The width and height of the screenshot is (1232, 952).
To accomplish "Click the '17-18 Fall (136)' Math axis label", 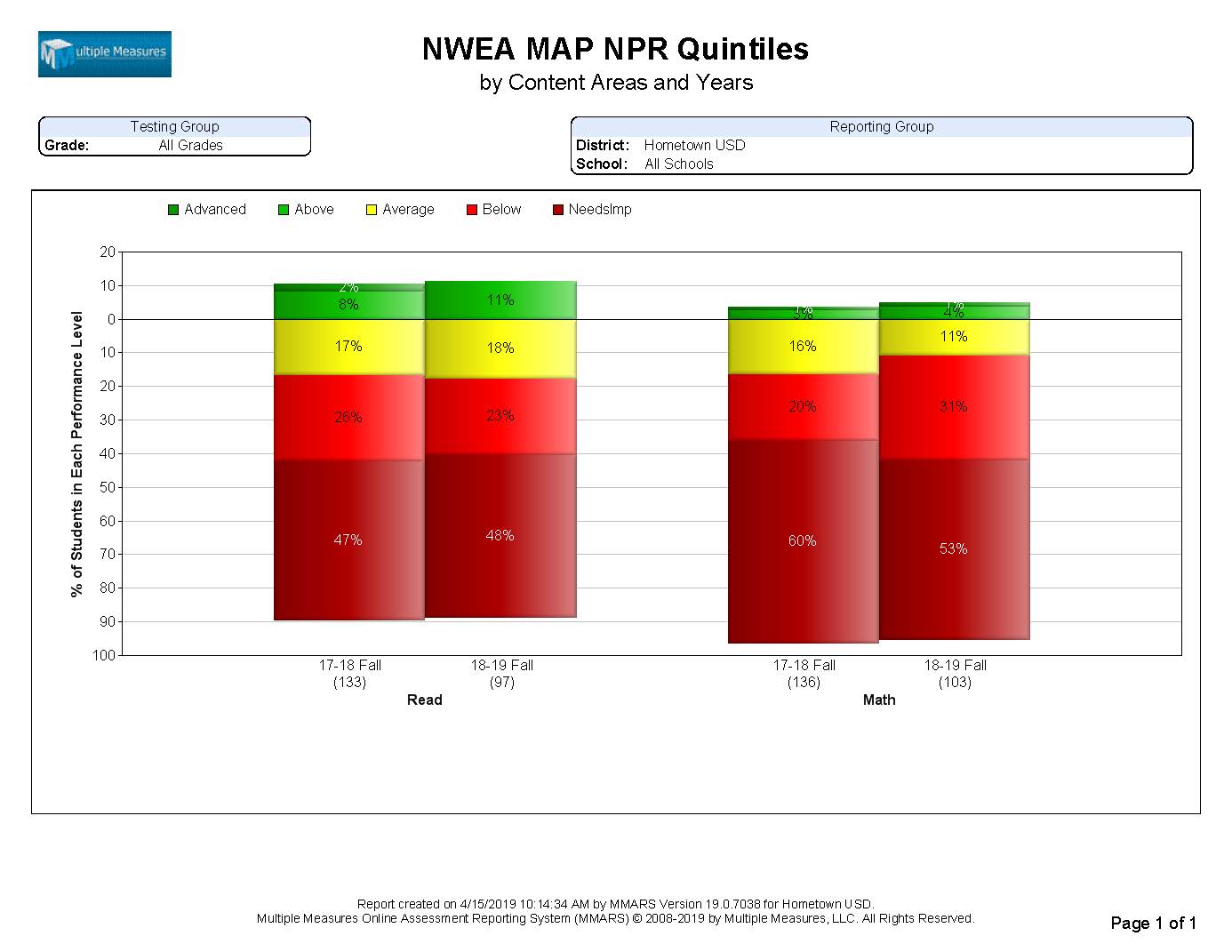I will [x=804, y=674].
